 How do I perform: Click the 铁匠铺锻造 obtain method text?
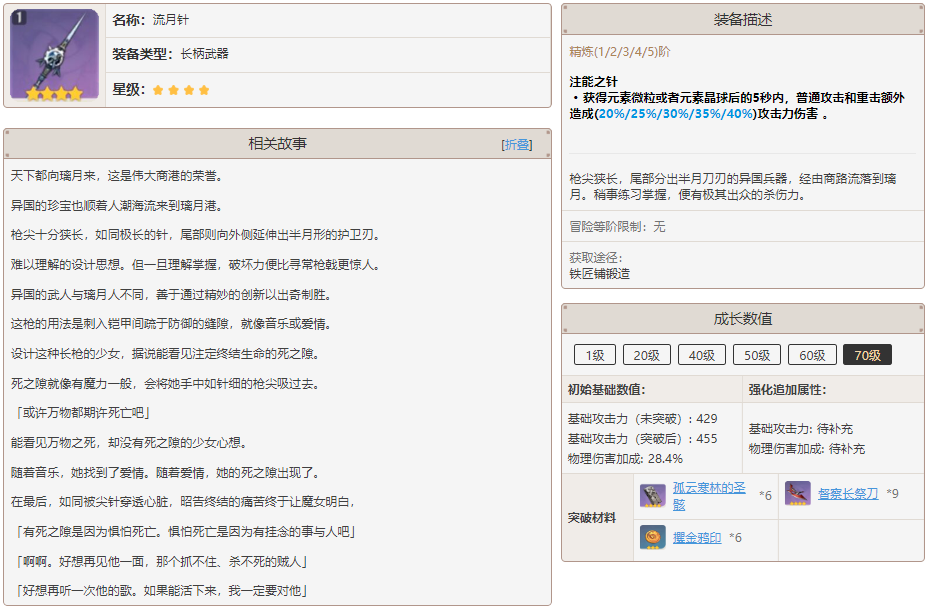click(x=599, y=274)
